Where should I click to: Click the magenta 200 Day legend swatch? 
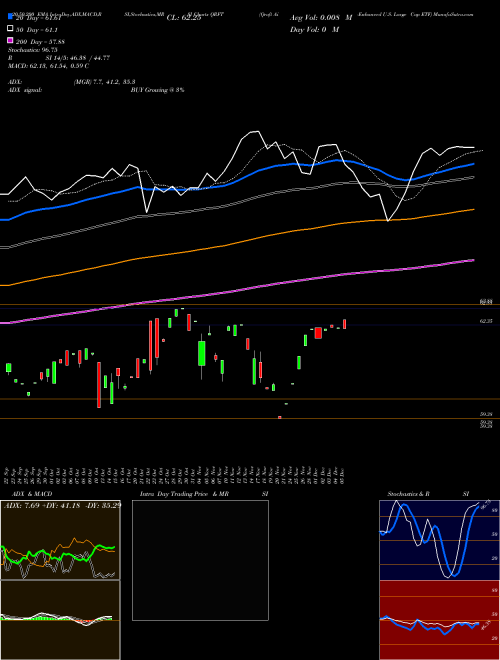(x=10, y=41)
